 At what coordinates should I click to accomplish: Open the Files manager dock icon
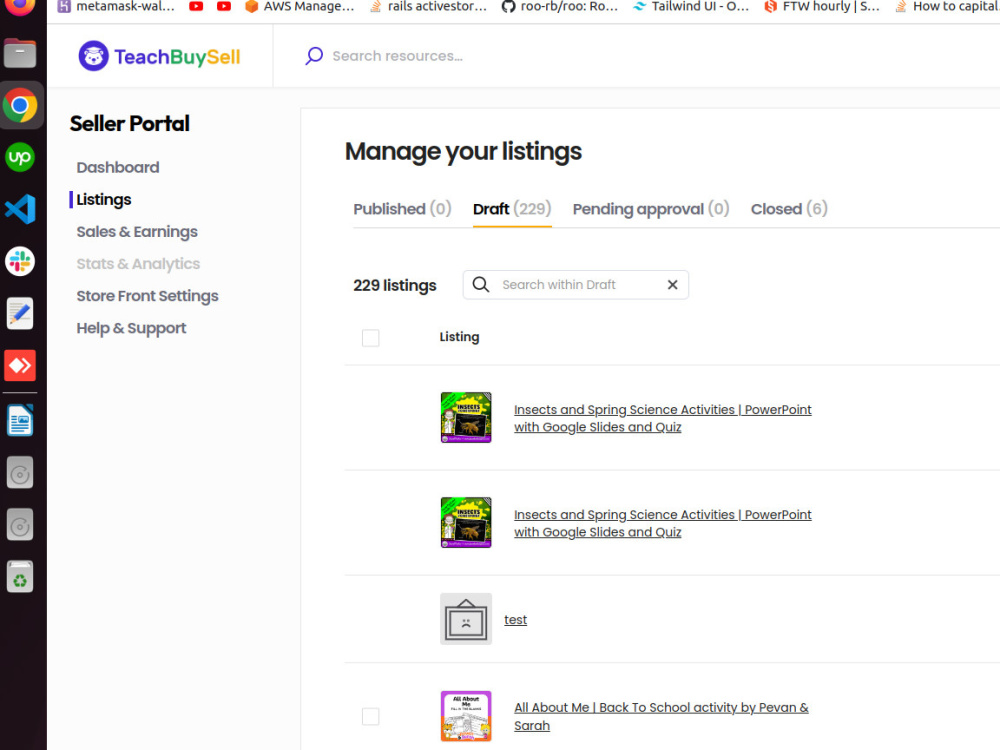(x=20, y=53)
